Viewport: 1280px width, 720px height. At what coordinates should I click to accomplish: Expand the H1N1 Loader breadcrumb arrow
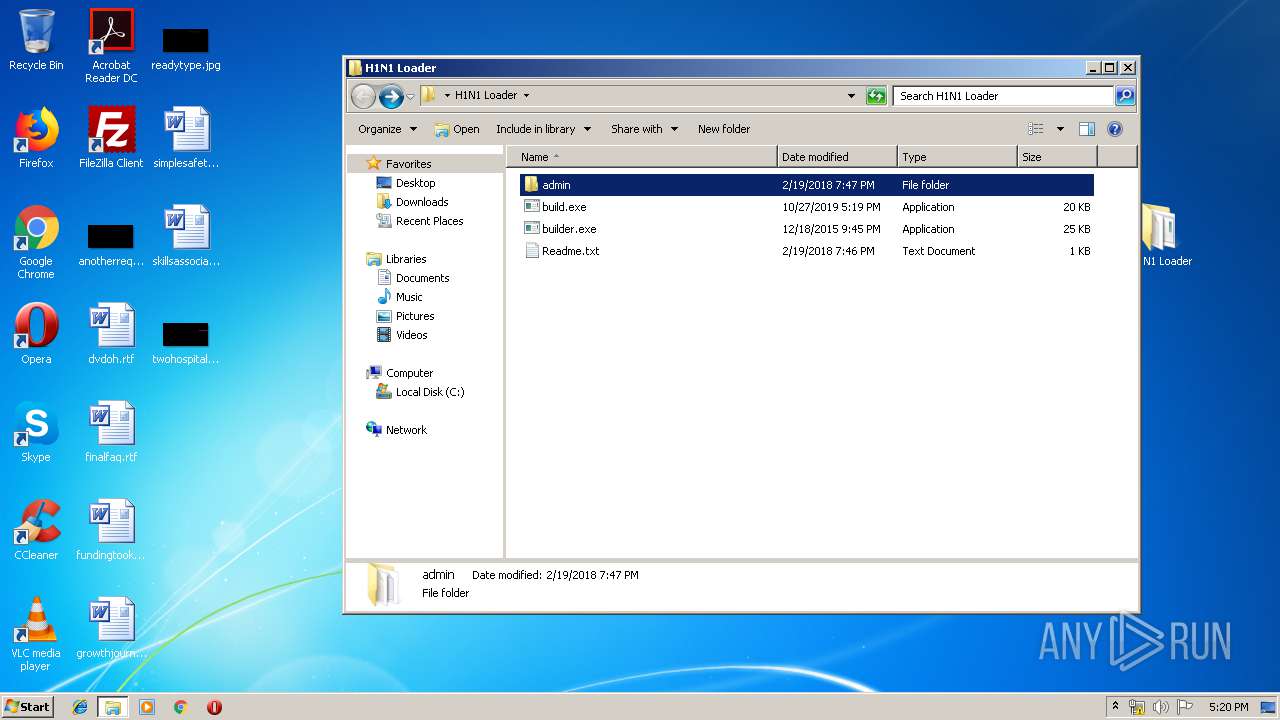click(x=526, y=96)
